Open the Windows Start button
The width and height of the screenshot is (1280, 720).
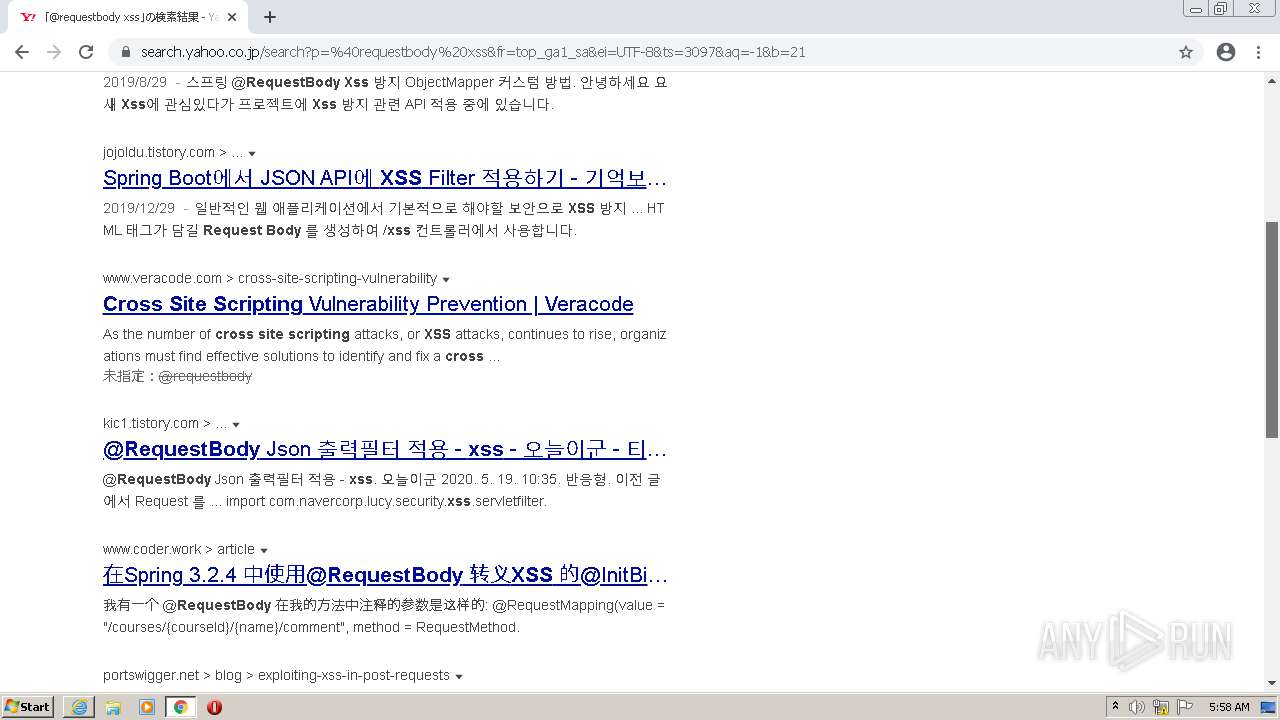pos(28,706)
